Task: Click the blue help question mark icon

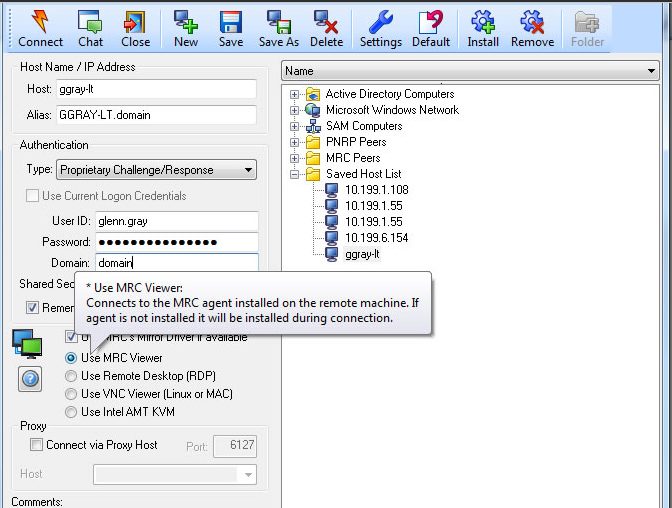Action: (30, 379)
